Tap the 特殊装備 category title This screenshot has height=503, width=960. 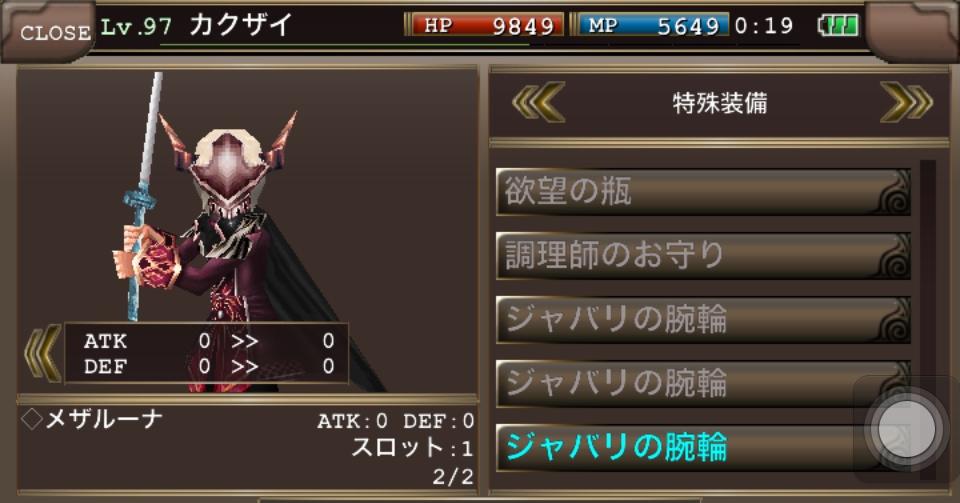pyautogui.click(x=720, y=103)
